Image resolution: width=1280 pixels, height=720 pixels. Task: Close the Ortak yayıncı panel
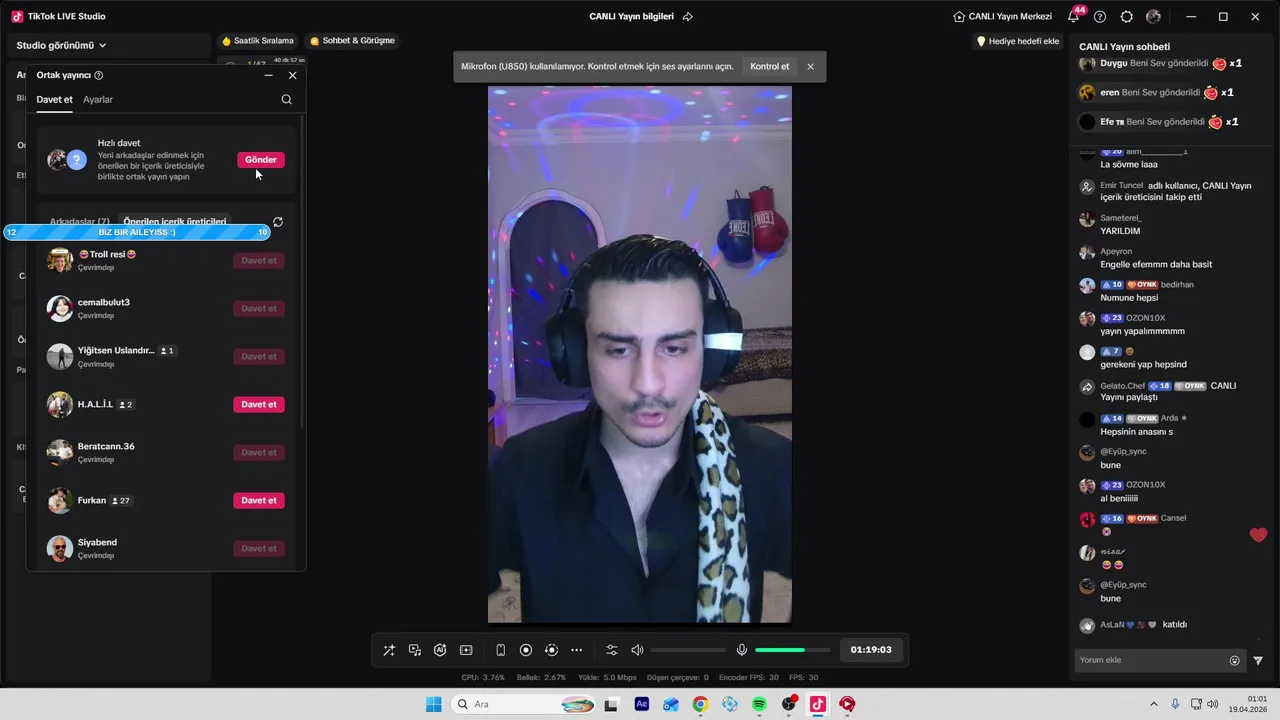292,75
